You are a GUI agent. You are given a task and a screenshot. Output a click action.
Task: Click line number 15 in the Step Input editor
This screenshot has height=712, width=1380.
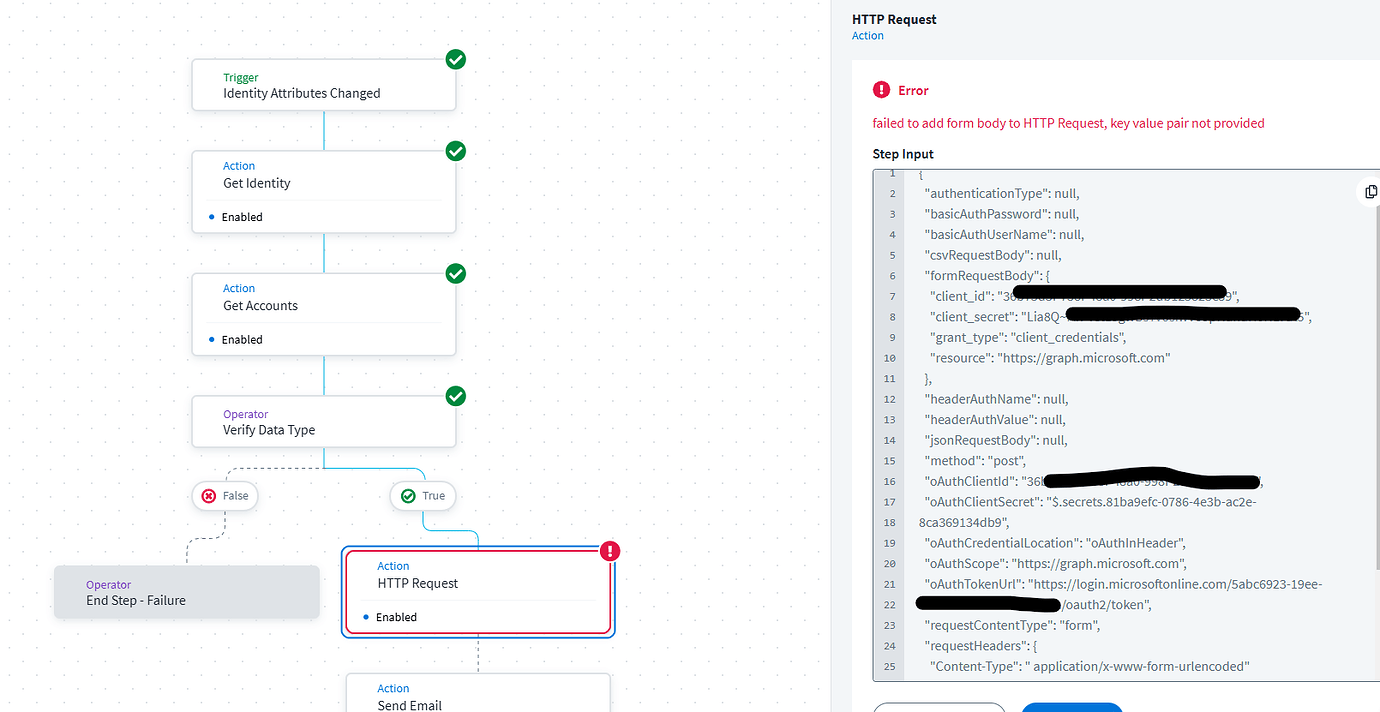[889, 460]
